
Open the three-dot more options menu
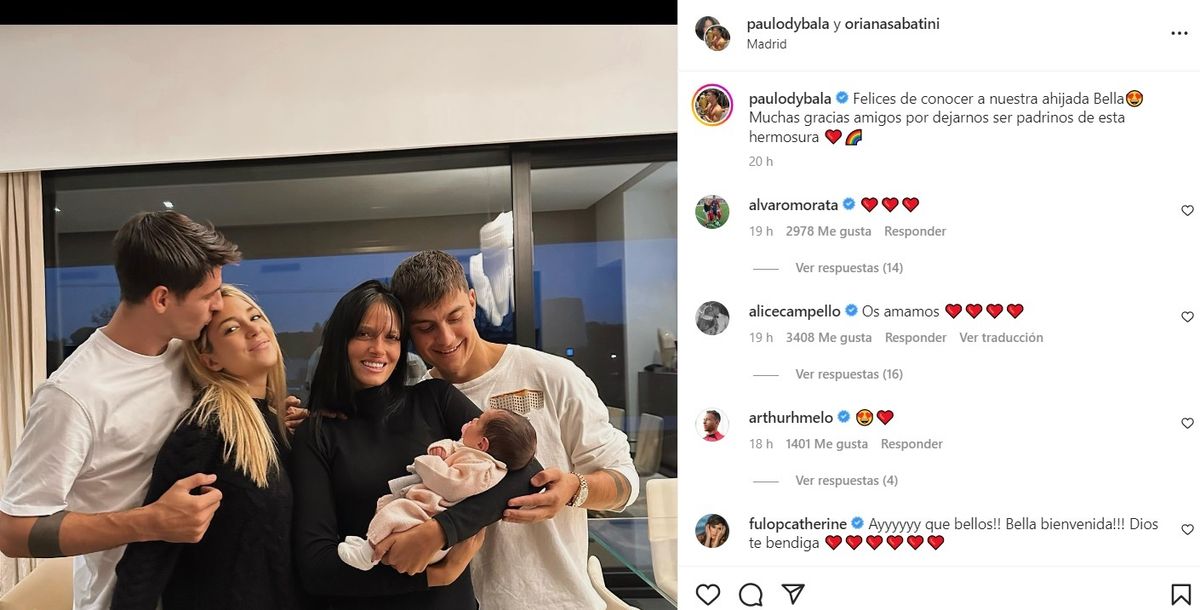1179,33
